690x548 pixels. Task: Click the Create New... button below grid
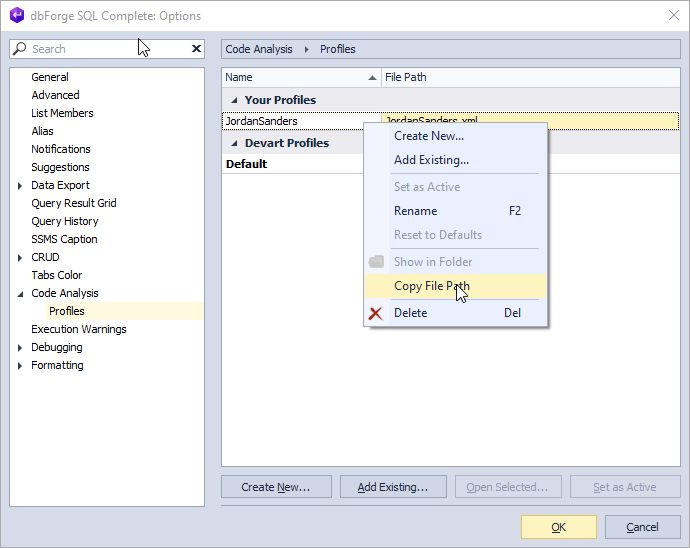276,487
